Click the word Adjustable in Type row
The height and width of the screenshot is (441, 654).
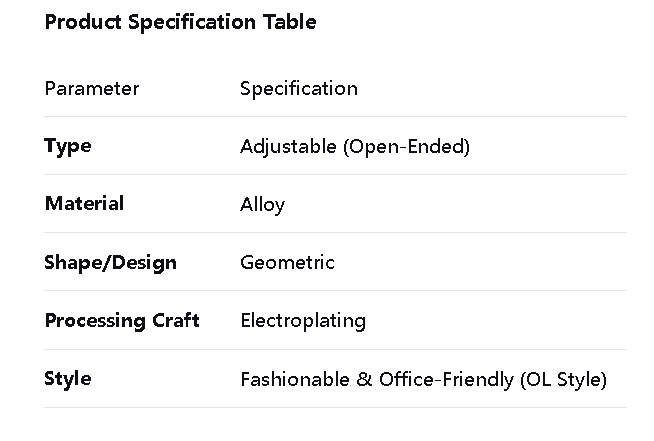[288, 147]
